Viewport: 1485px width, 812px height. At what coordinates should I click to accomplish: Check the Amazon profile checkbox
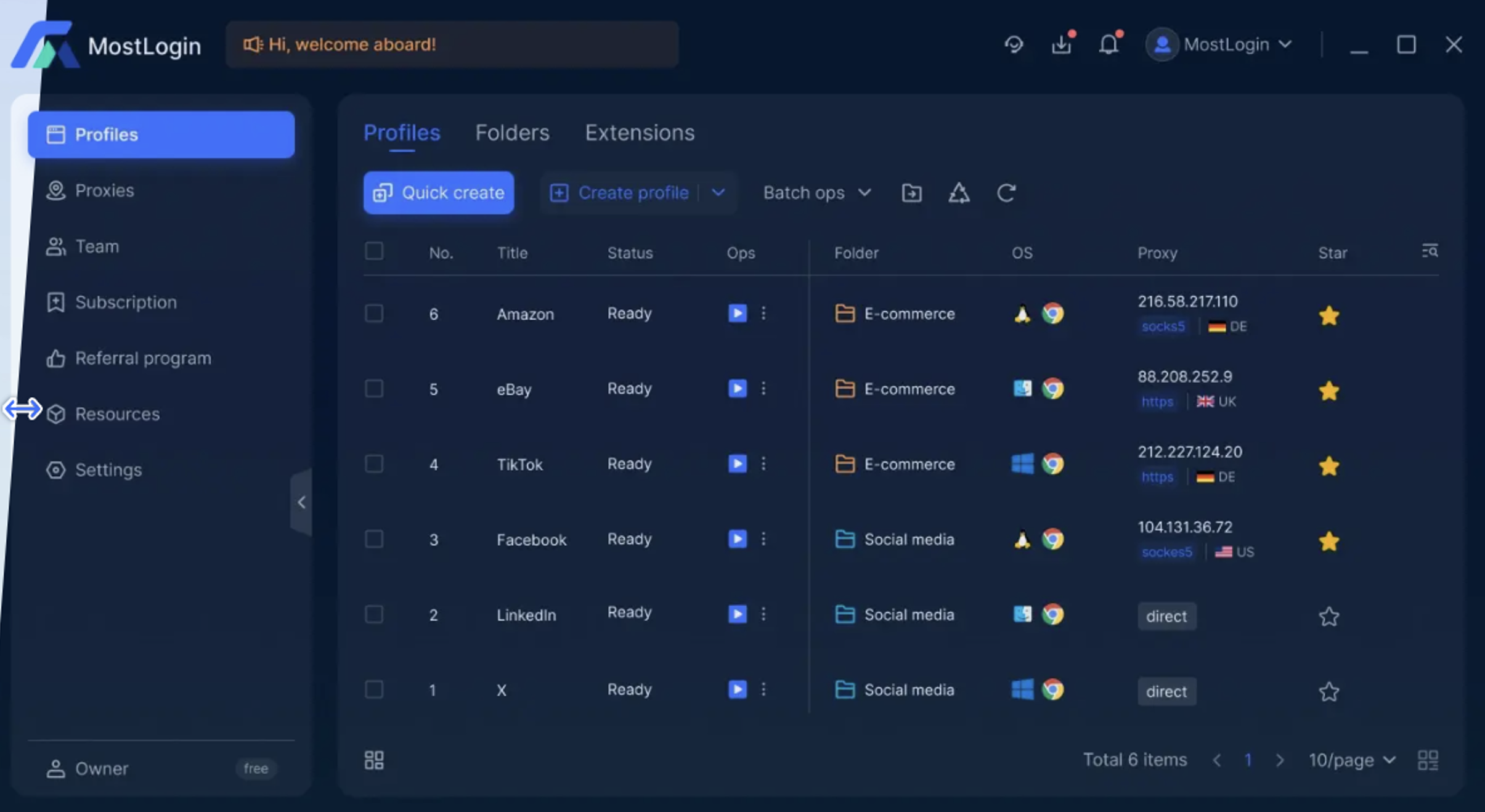[x=374, y=313]
